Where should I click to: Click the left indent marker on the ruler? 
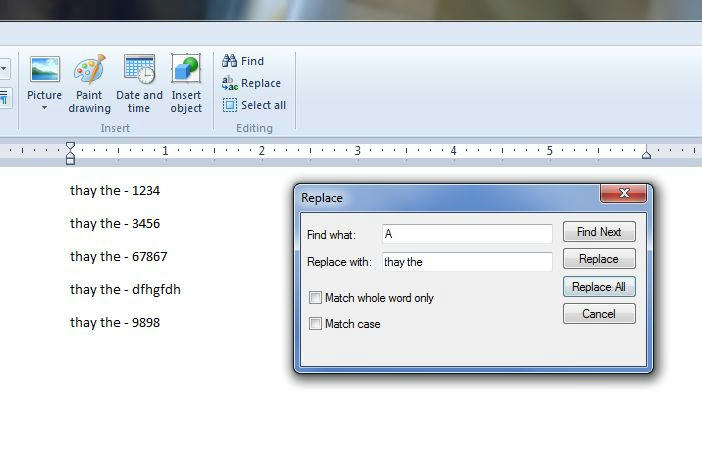click(70, 153)
